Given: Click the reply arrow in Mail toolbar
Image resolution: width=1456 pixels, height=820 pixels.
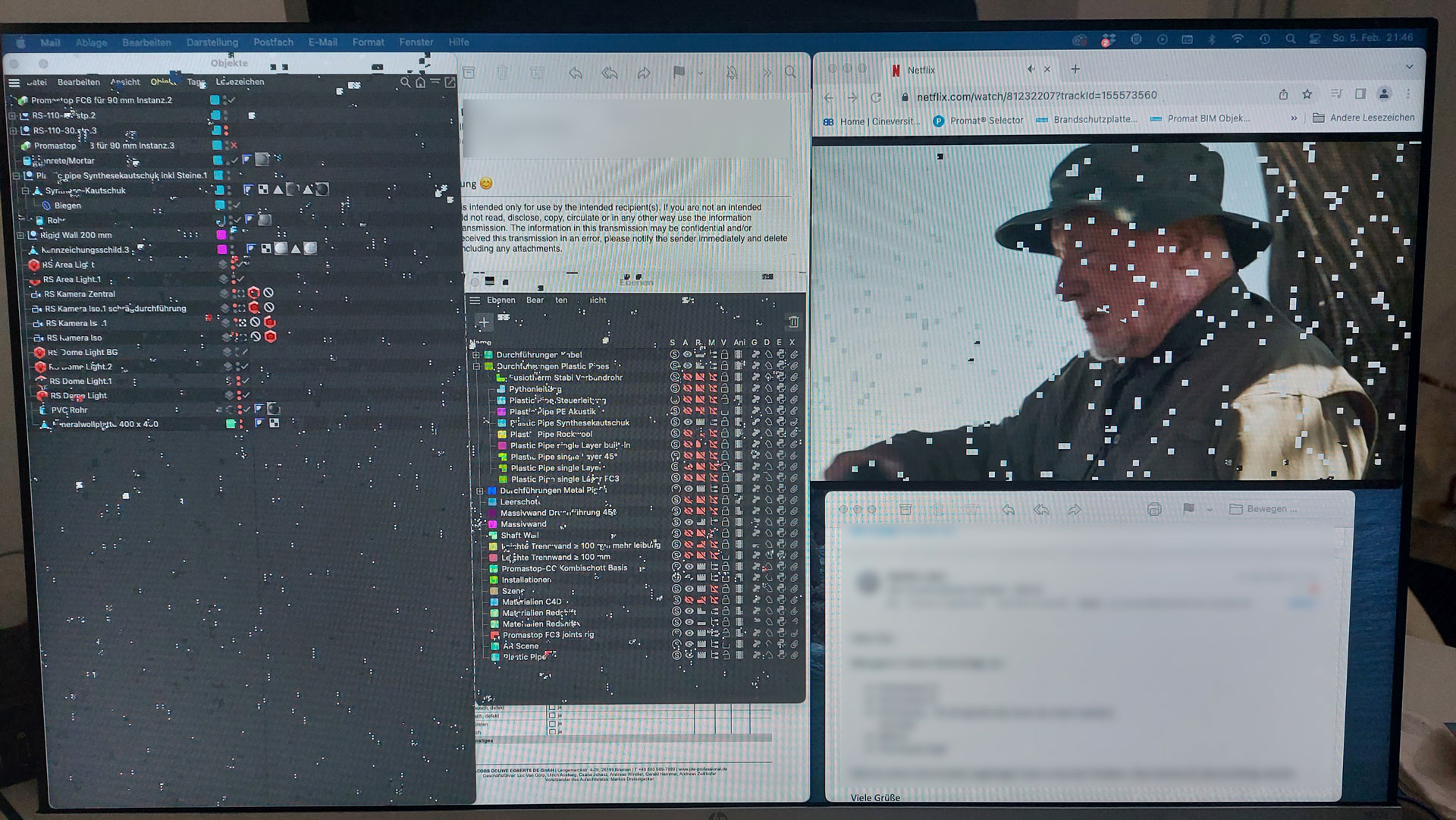Looking at the screenshot, I should (576, 73).
